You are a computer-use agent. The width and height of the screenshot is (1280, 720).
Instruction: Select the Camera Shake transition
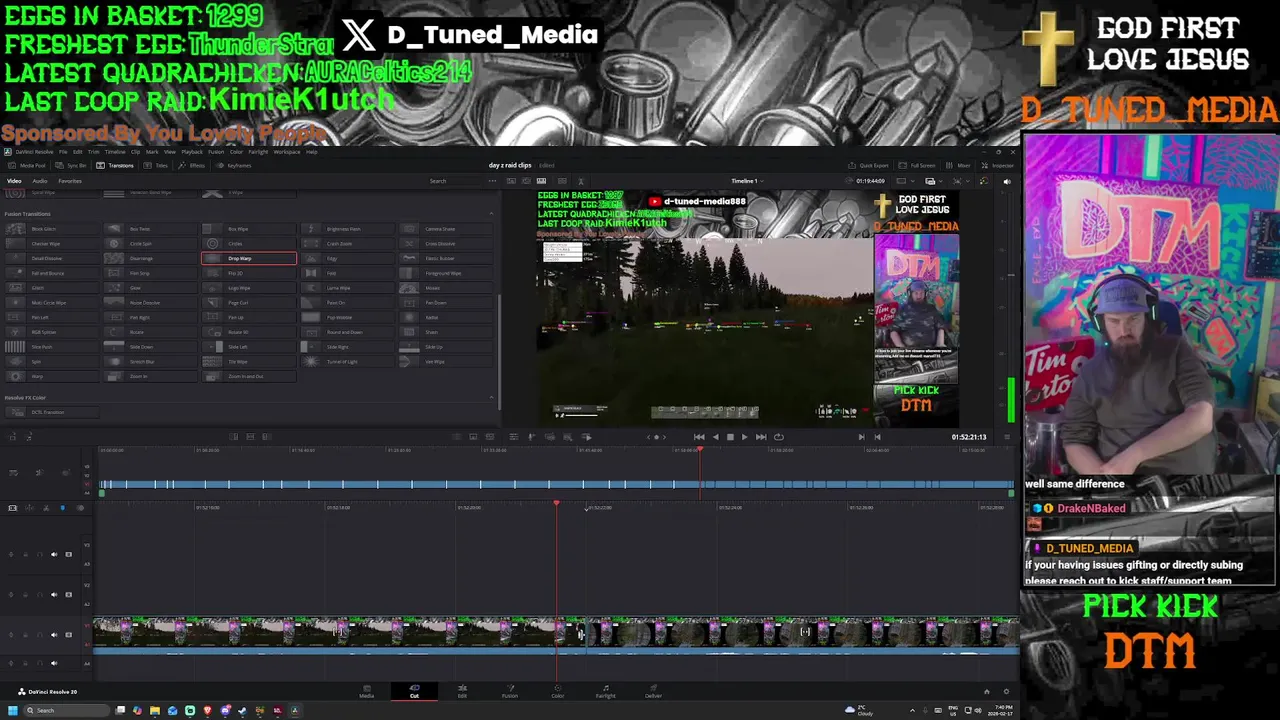[445, 229]
